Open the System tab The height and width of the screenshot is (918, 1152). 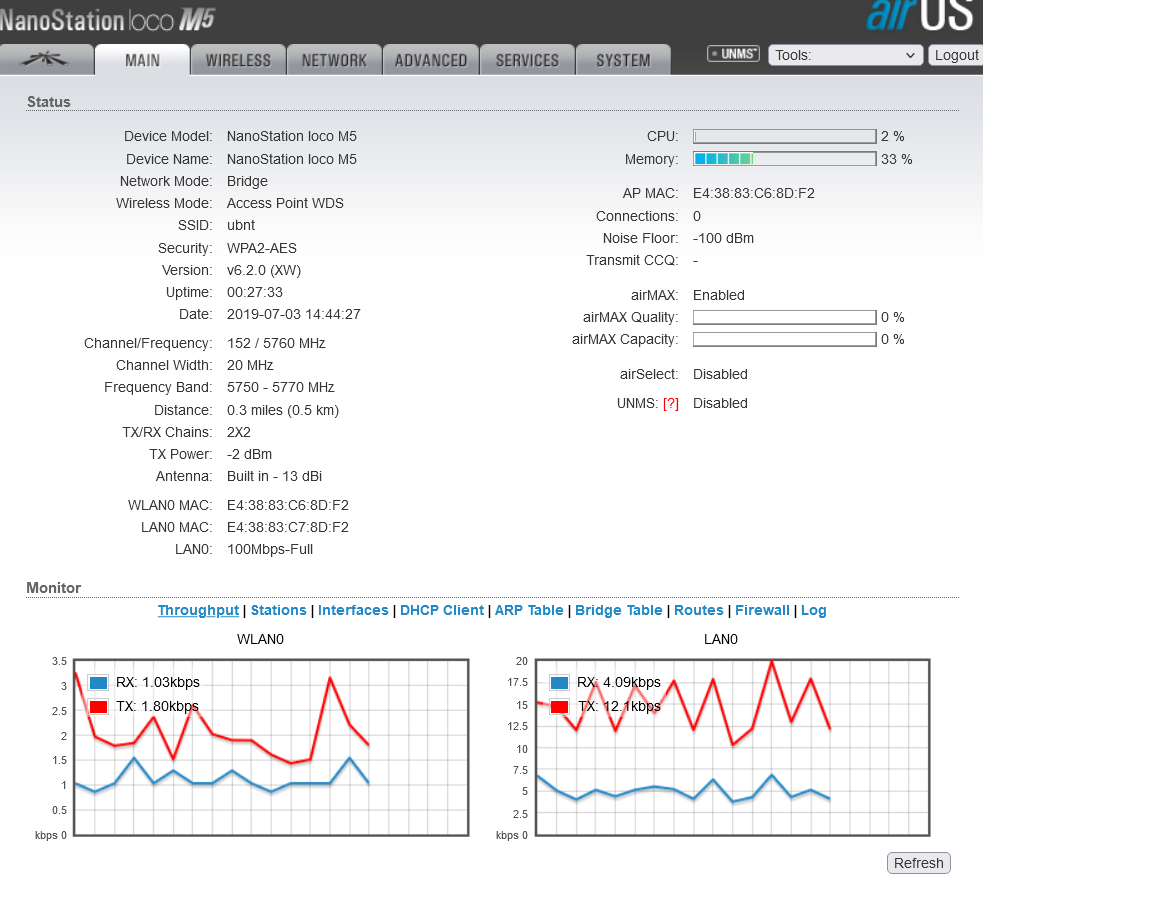tap(623, 60)
